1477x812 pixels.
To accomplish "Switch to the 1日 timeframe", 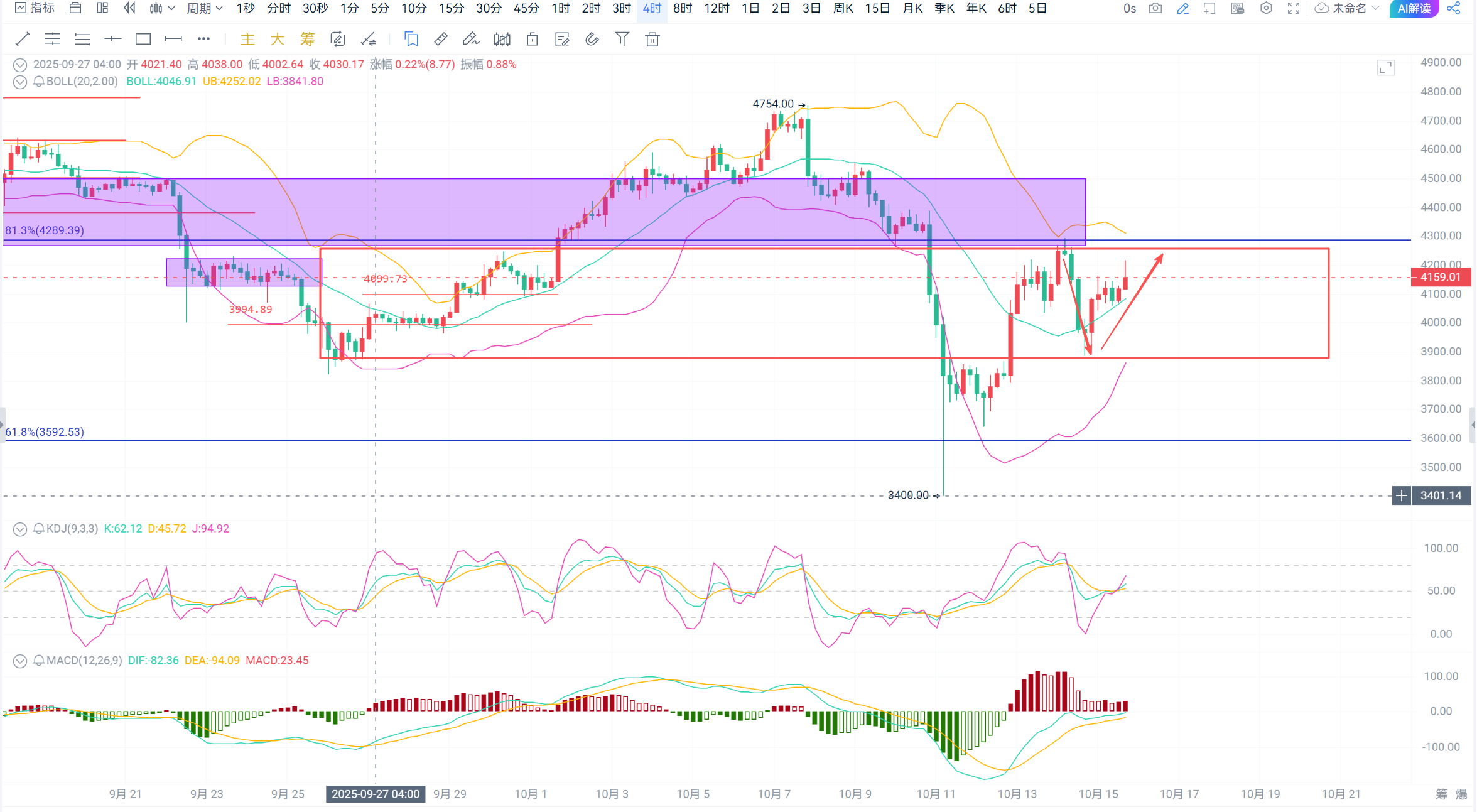I will point(750,8).
